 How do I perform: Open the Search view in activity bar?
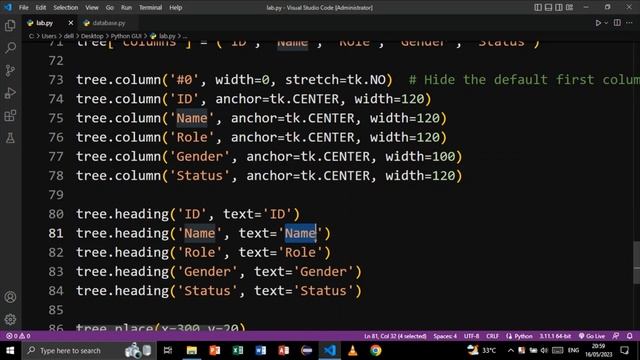pos(10,48)
